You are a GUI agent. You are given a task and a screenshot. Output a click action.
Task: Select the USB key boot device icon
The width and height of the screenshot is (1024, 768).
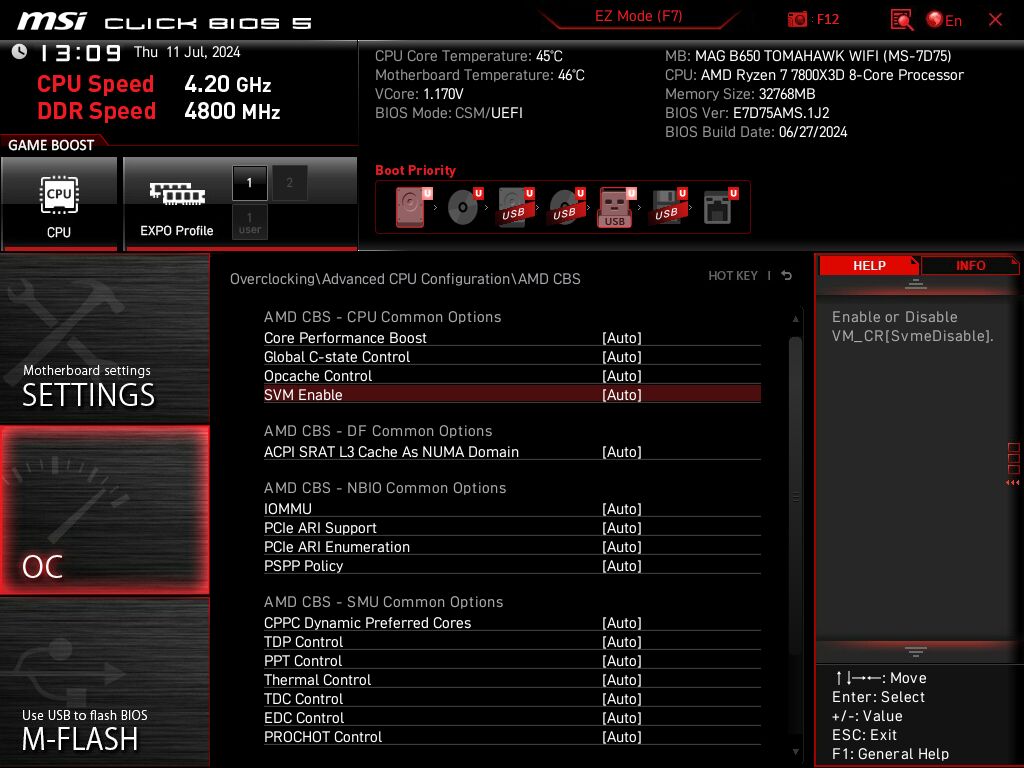coord(616,207)
